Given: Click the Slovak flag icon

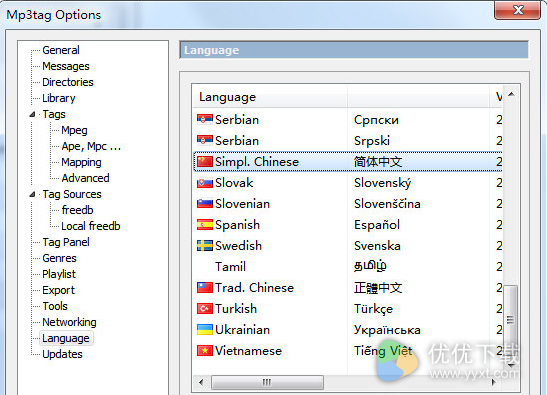Looking at the screenshot, I should [x=205, y=183].
